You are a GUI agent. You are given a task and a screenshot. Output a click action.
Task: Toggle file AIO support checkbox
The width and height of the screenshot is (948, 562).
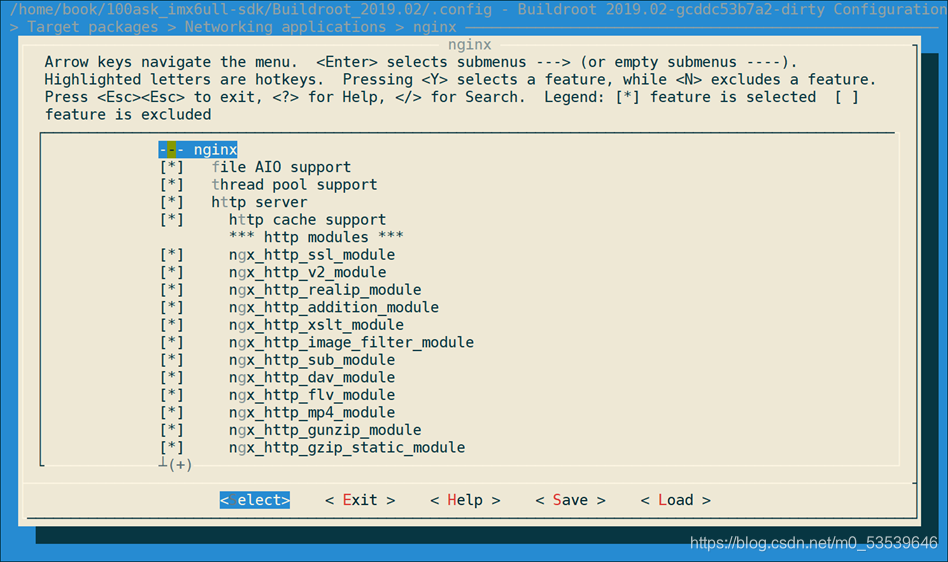(x=172, y=167)
